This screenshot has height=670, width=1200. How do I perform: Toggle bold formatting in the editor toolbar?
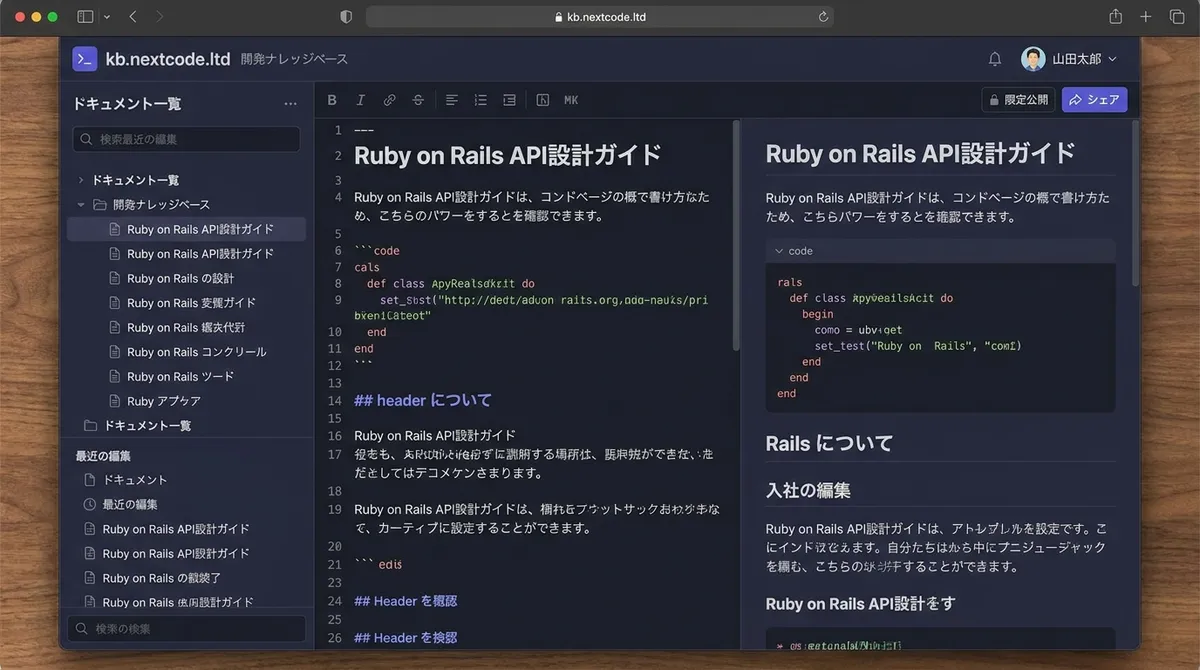tap(331, 99)
